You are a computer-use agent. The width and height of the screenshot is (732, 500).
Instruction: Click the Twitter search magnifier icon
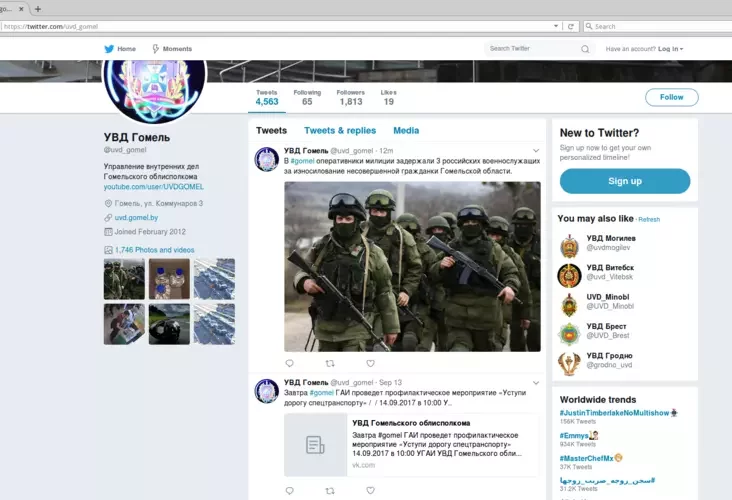585,48
